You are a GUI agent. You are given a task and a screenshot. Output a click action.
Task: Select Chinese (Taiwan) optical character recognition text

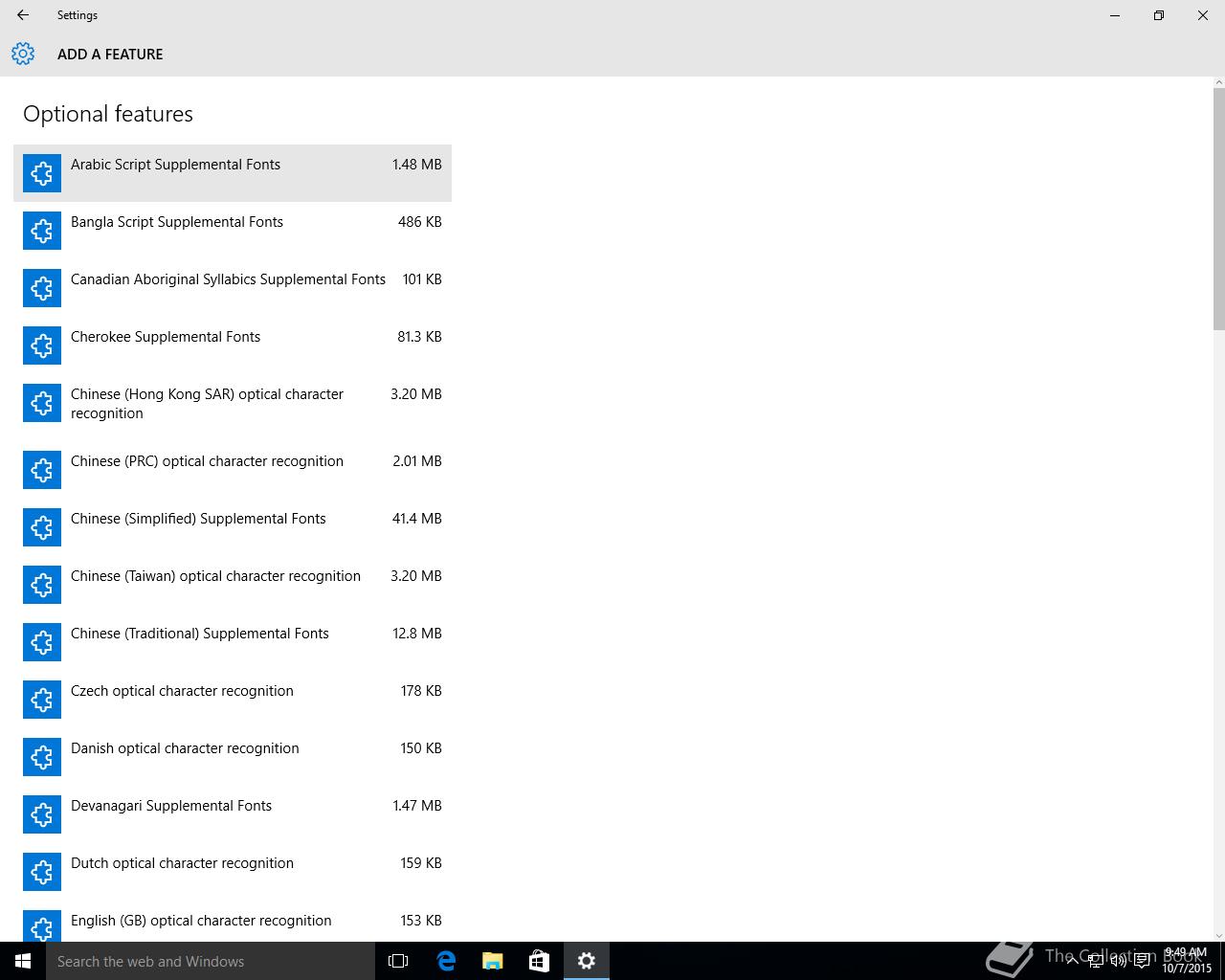[215, 576]
